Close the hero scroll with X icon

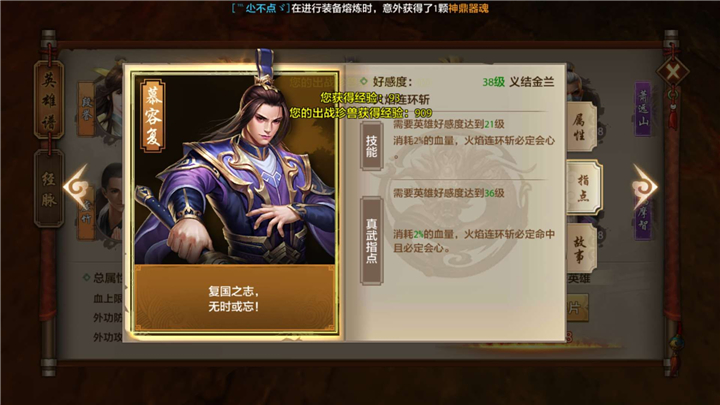point(672,72)
